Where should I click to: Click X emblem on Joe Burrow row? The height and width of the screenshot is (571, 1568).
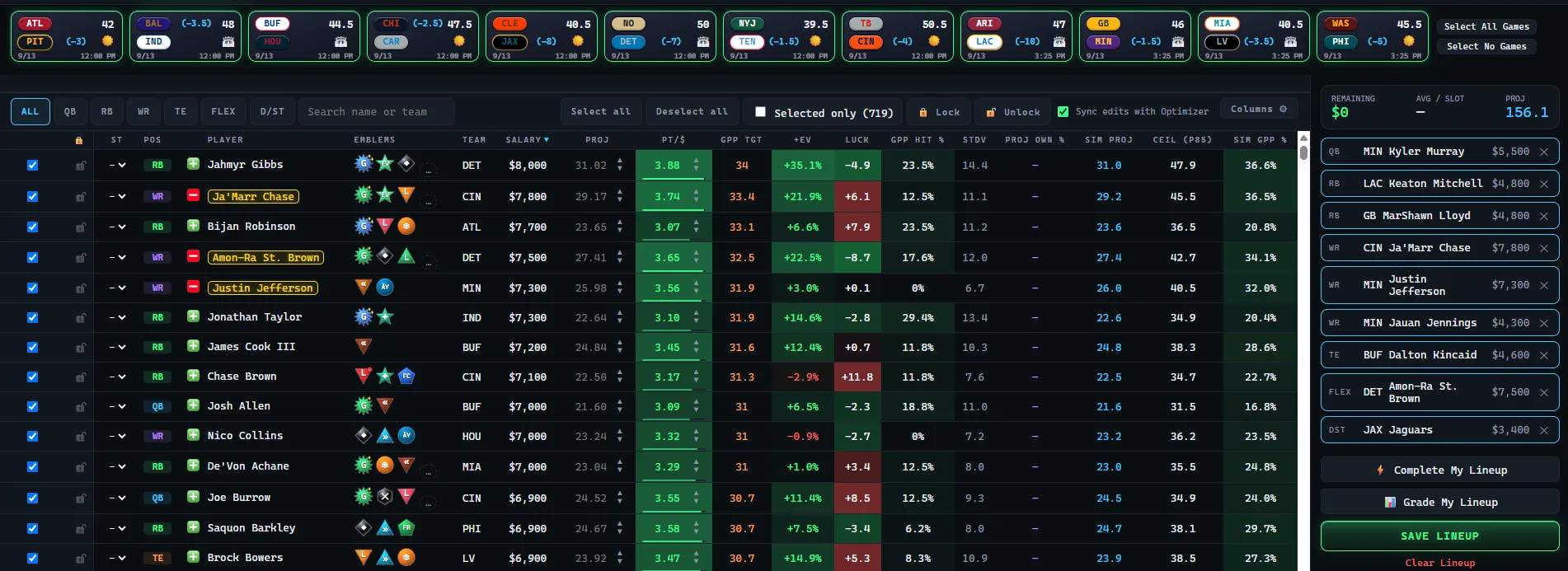pyautogui.click(x=385, y=497)
